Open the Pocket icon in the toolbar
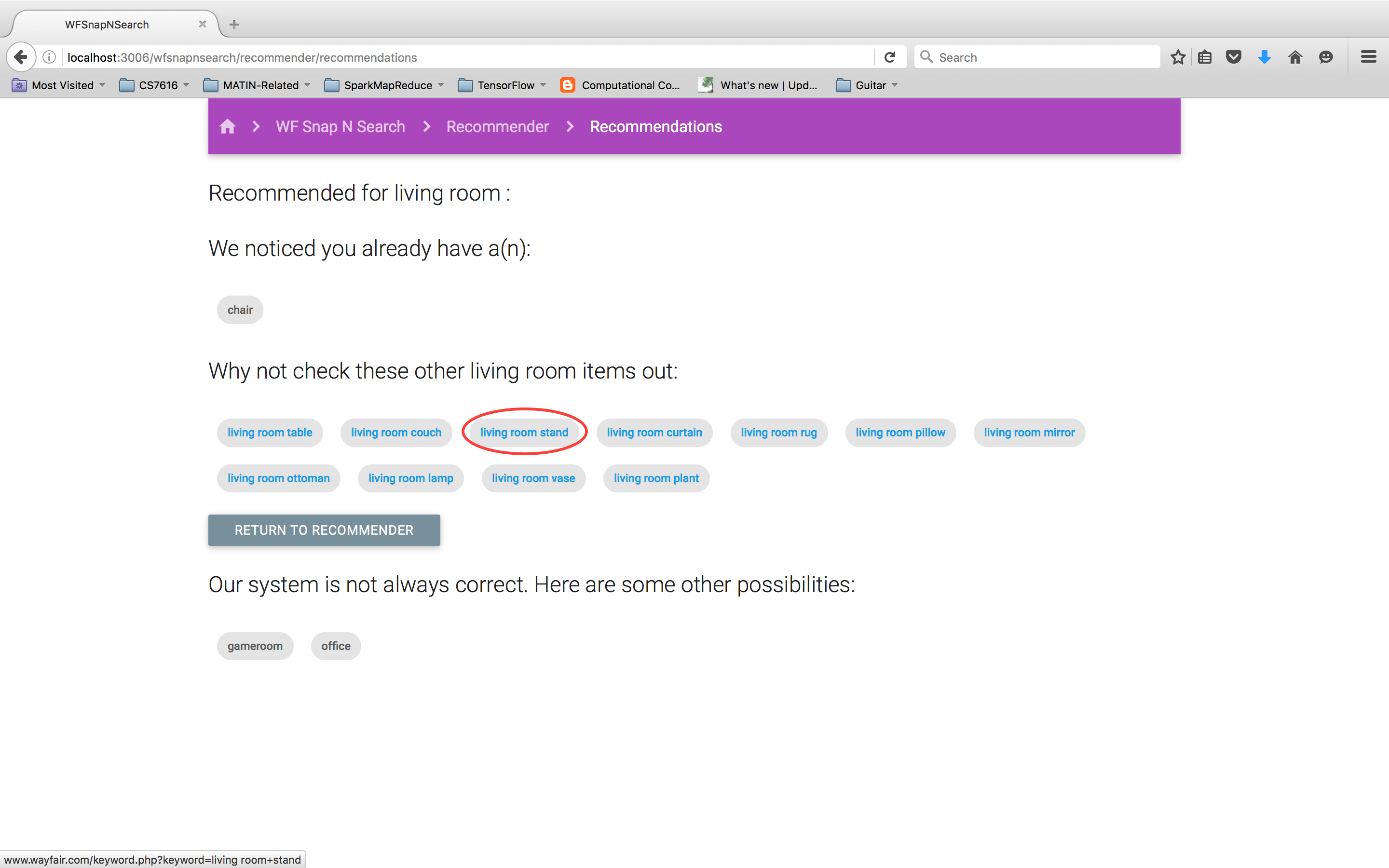The width and height of the screenshot is (1389, 868). coord(1233,57)
